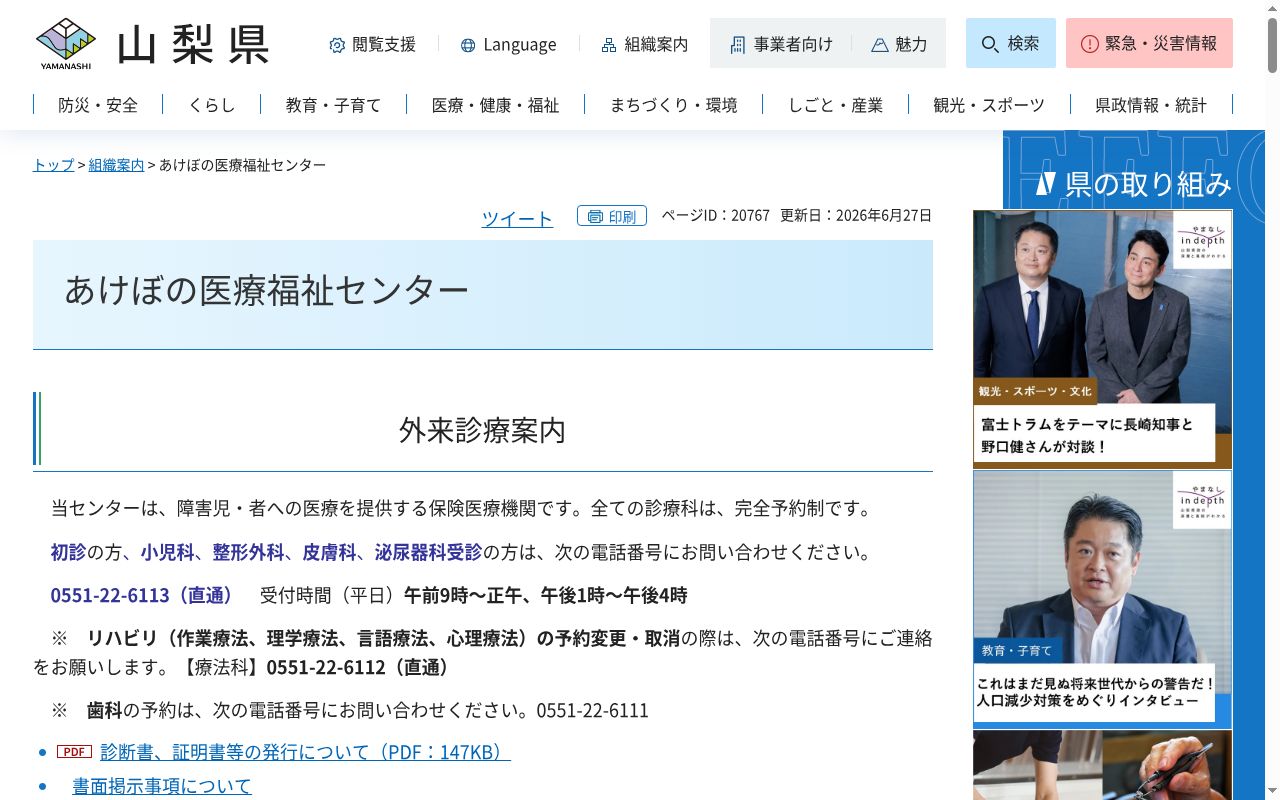The height and width of the screenshot is (800, 1280).
Task: Click the 県の取り組み sidebar heading
Action: point(1135,183)
